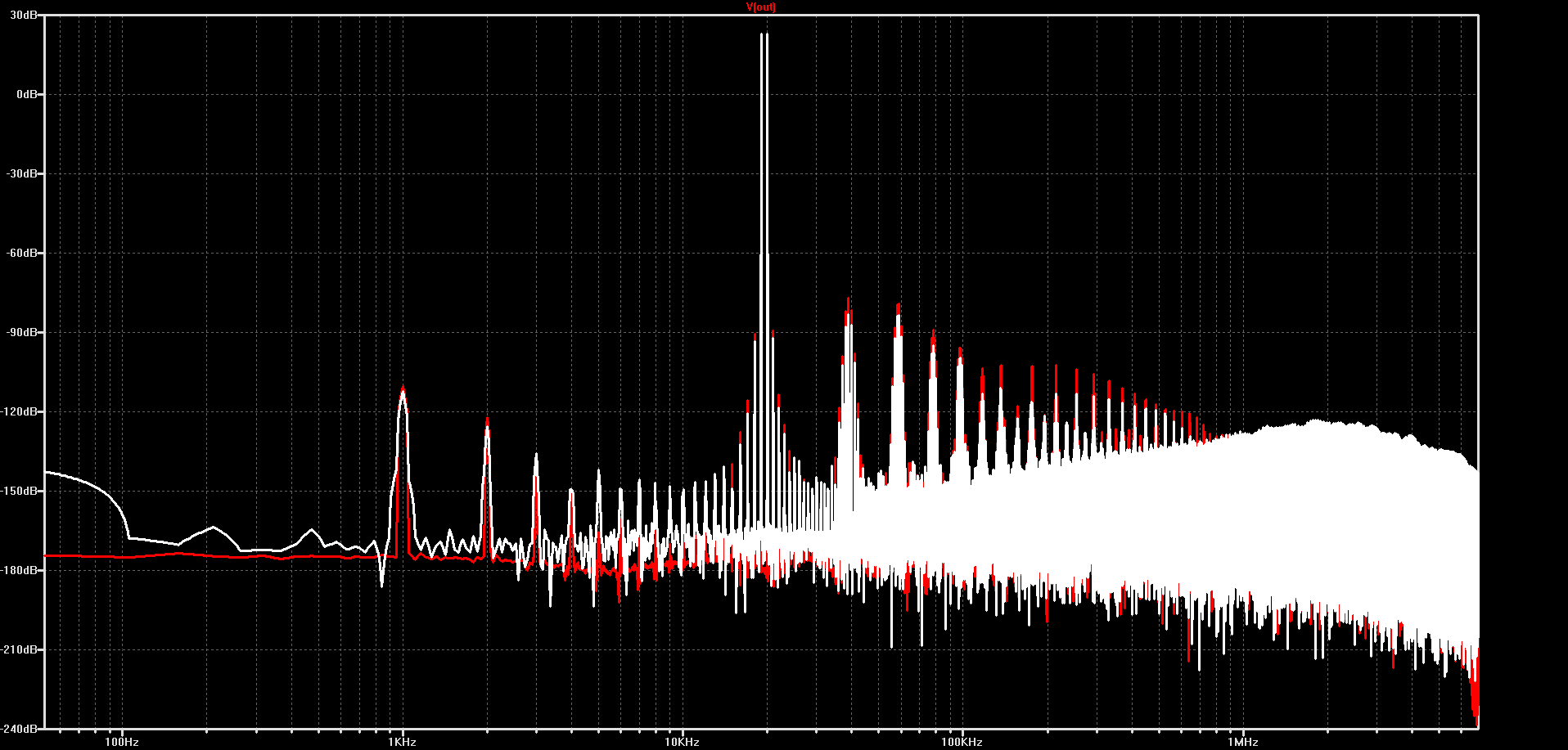Click the -120dB axis label
Screen dimensions: 1568x750
(x=19, y=412)
